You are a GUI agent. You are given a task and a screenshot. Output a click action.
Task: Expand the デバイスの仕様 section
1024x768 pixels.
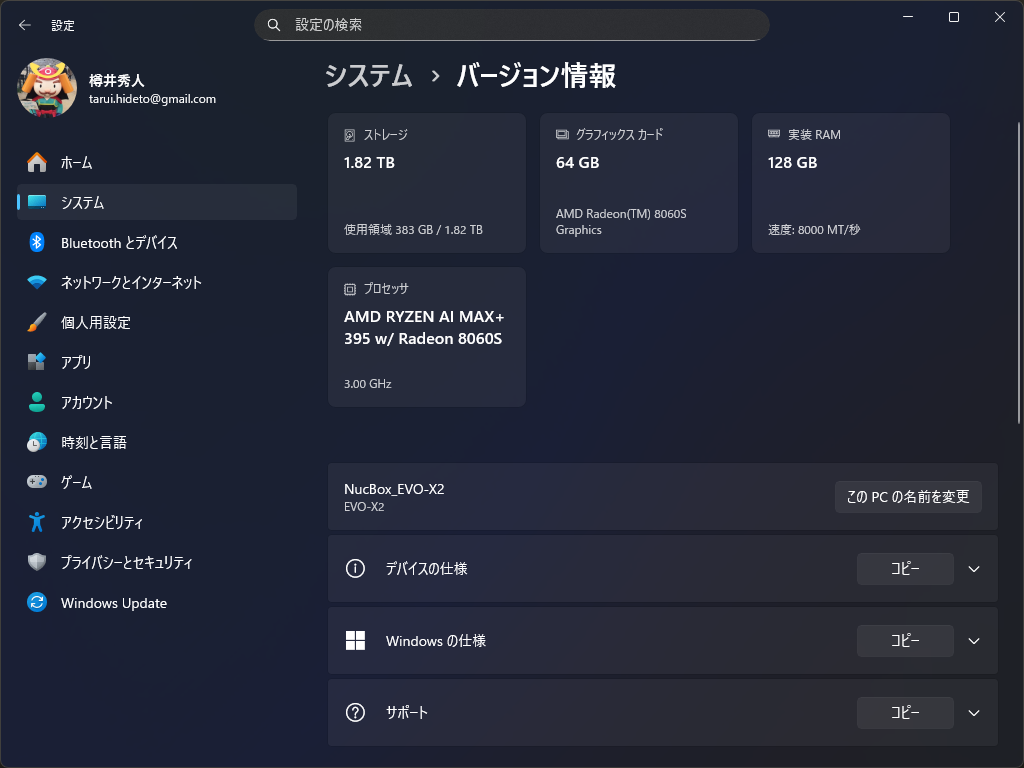[972, 569]
